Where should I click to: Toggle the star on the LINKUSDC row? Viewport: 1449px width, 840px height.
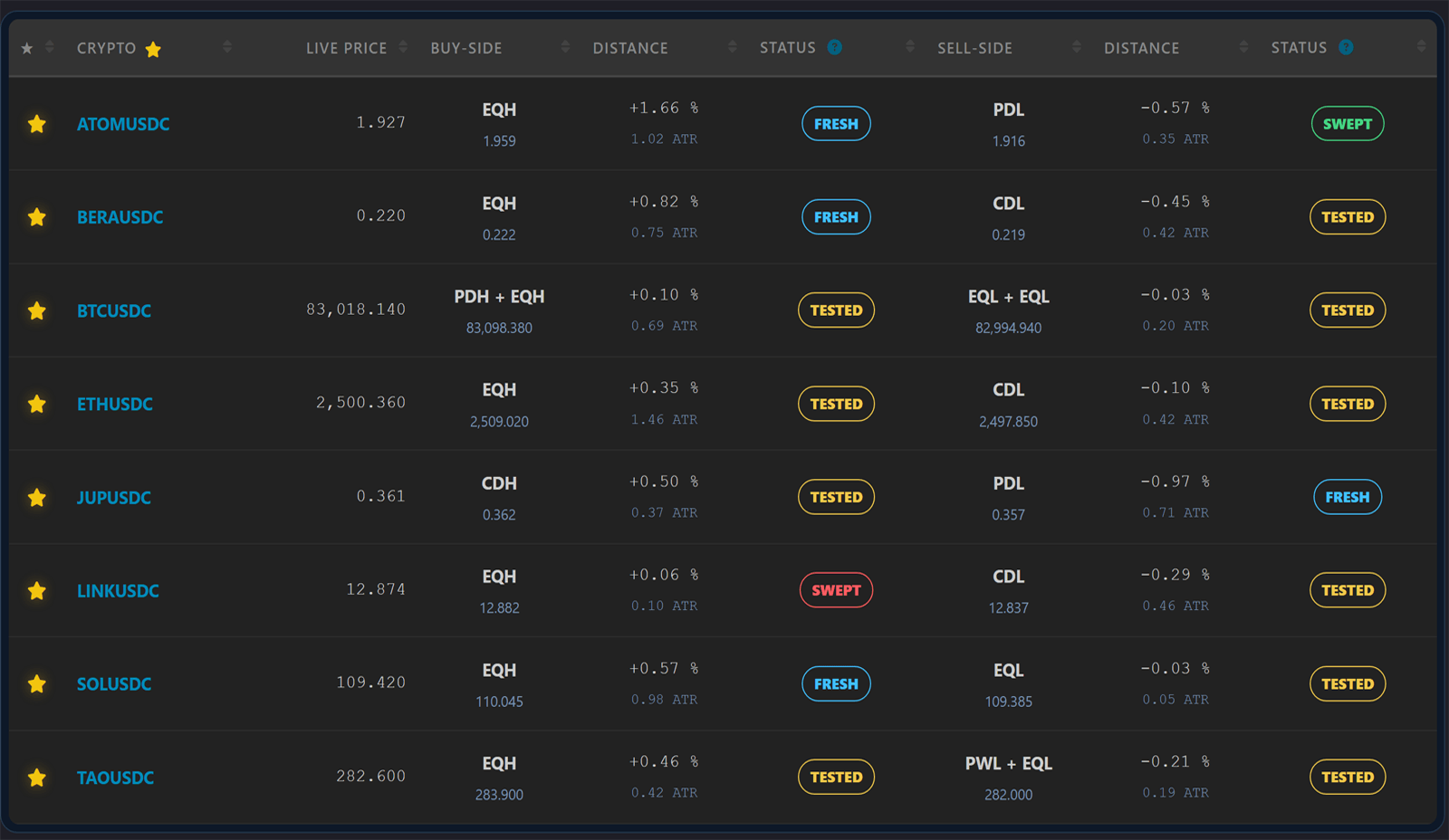(x=37, y=590)
